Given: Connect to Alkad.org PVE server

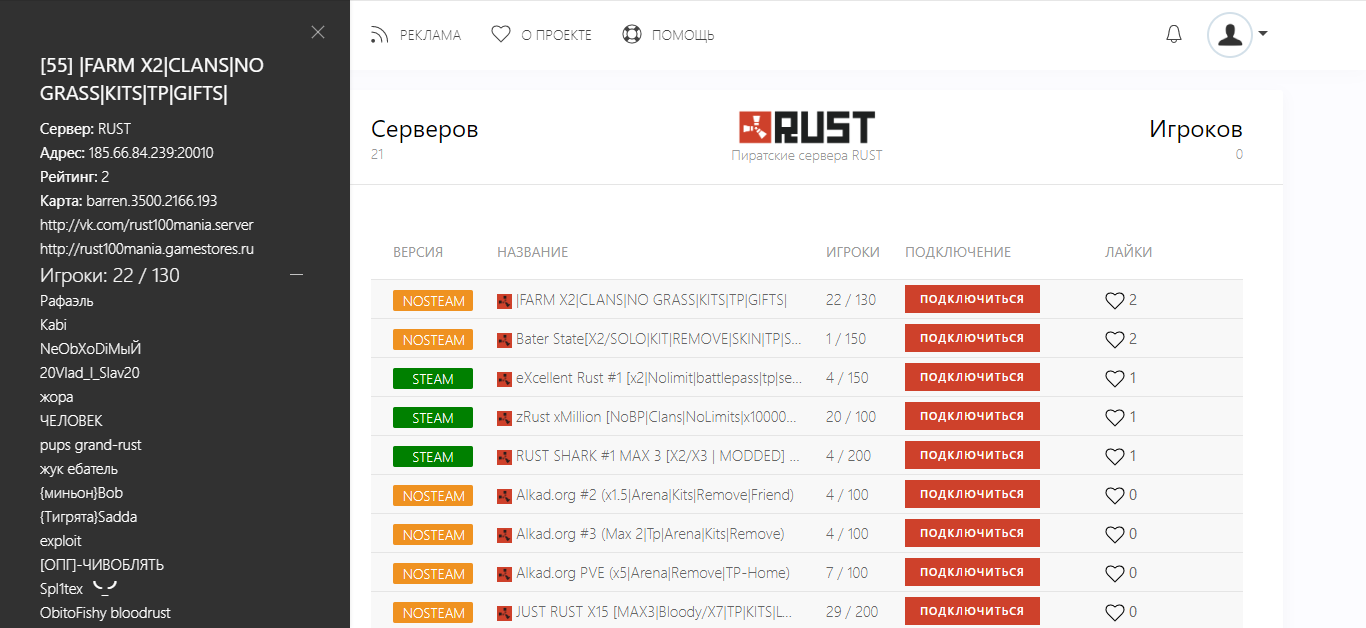Looking at the screenshot, I should (972, 572).
